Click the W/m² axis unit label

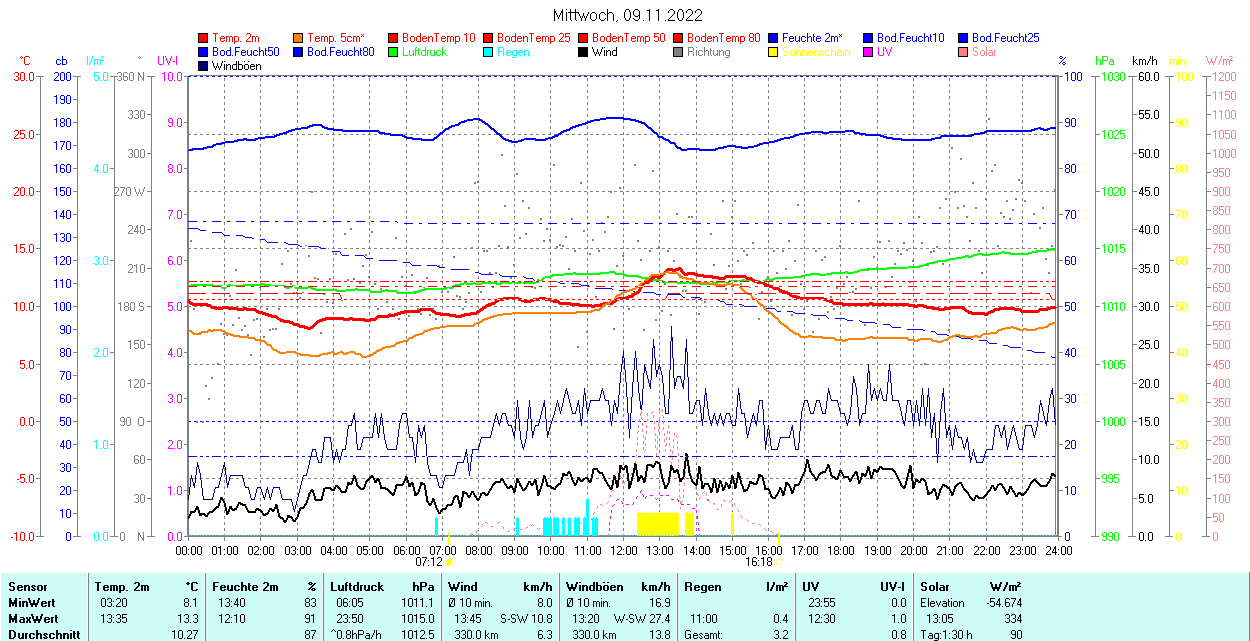(x=1220, y=60)
